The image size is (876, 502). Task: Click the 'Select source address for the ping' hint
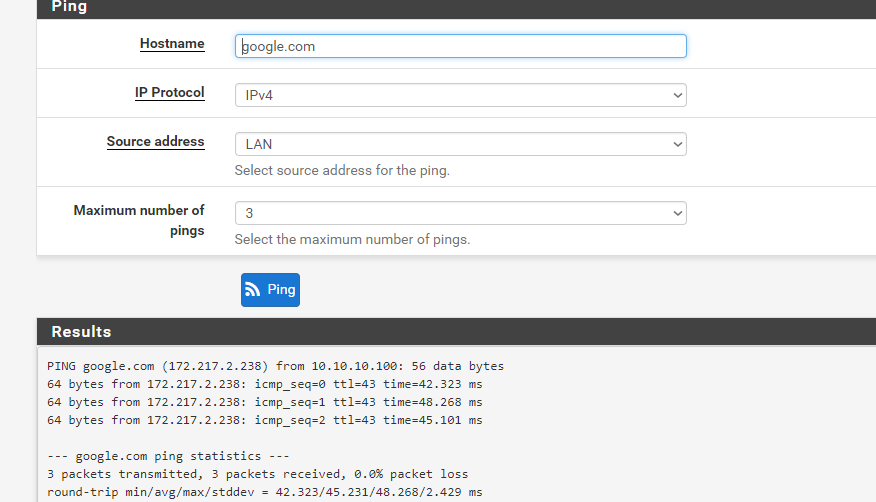click(342, 170)
